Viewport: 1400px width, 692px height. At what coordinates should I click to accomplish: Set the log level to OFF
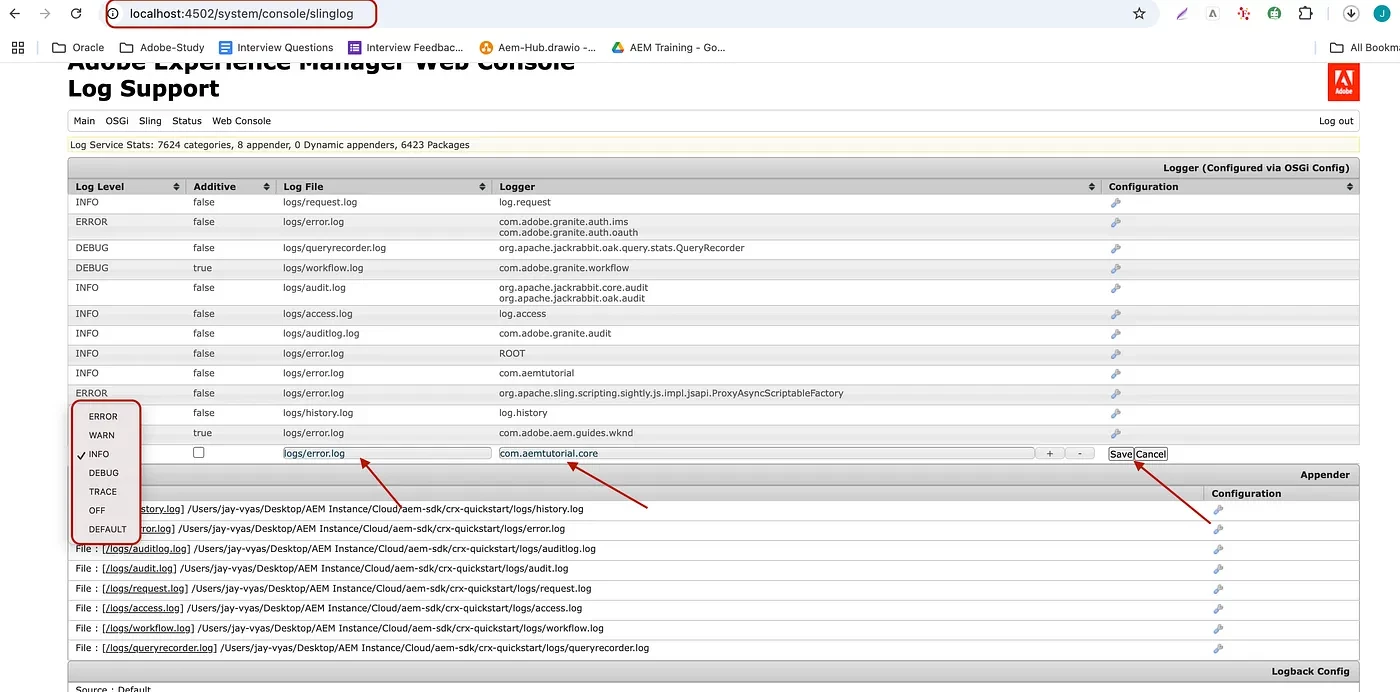coord(97,510)
